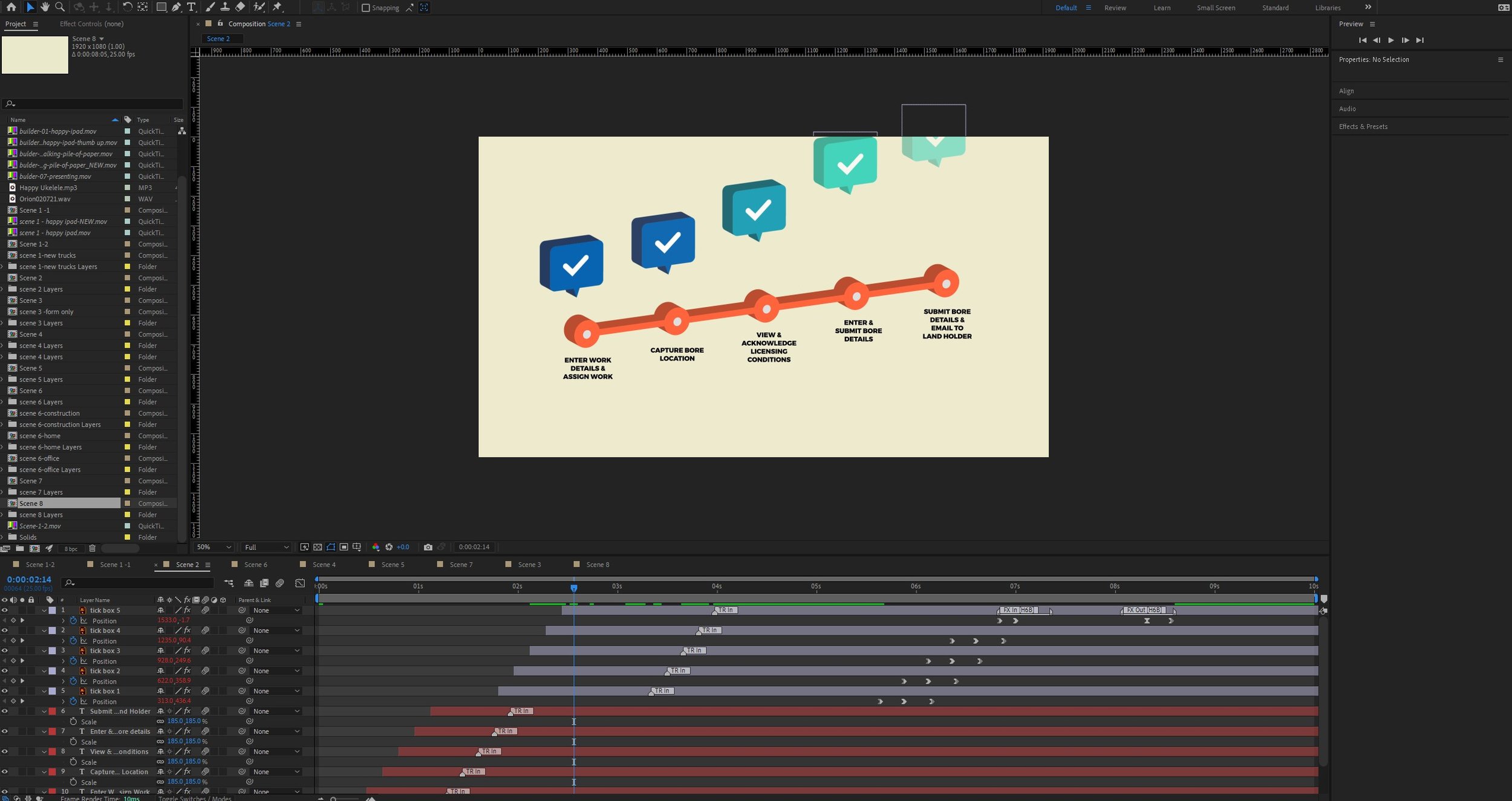Open parent dropdown for tick box 2
Viewport: 1512px width, 801px height.
tap(276, 671)
